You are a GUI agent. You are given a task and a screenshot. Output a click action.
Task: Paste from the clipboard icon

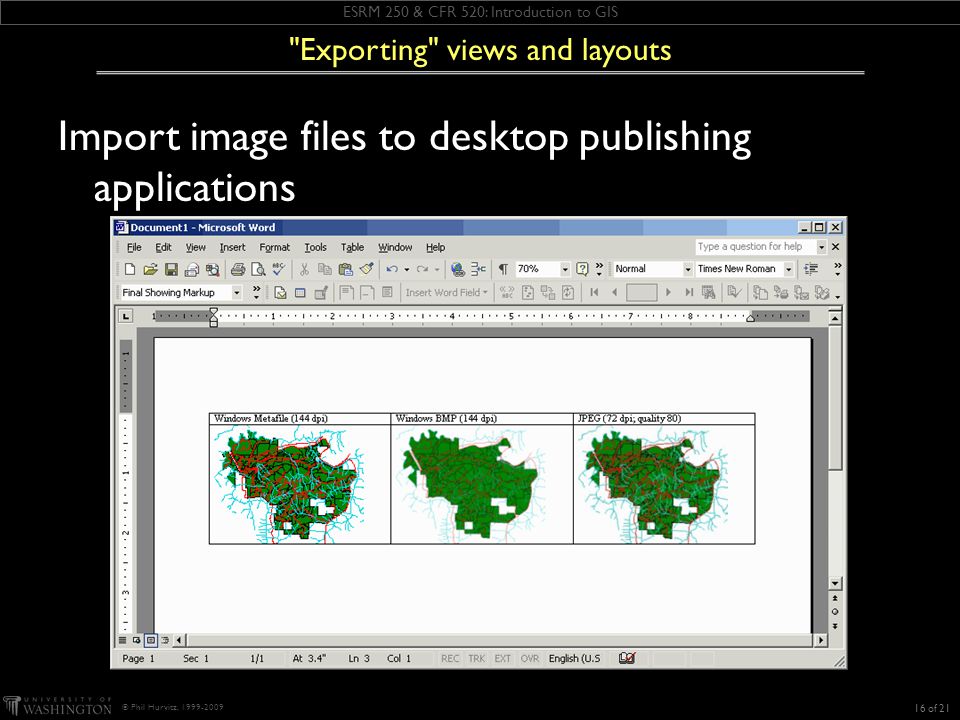tap(345, 269)
